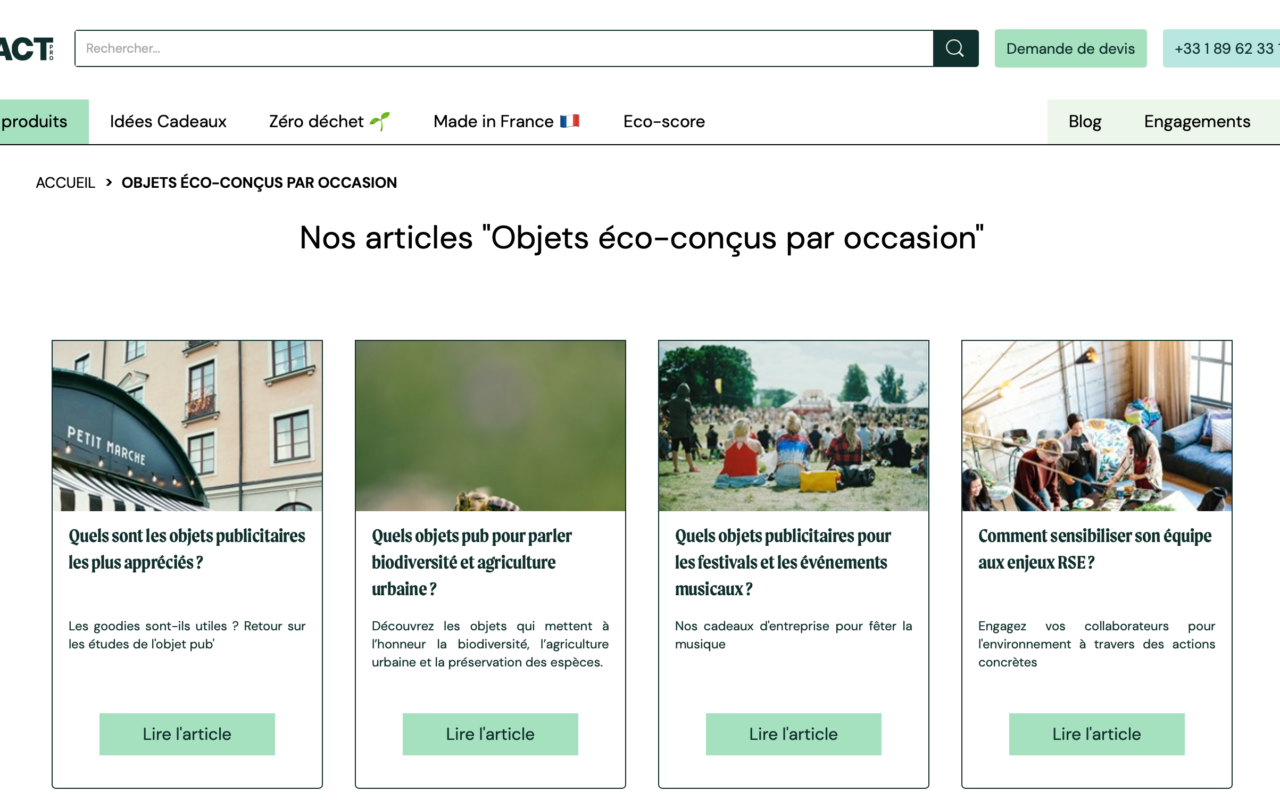Click breadcrumb 'OBJETS ÉCO-CONÇUS PAR OCCASION'
The image size is (1280, 800).
pyautogui.click(x=259, y=183)
